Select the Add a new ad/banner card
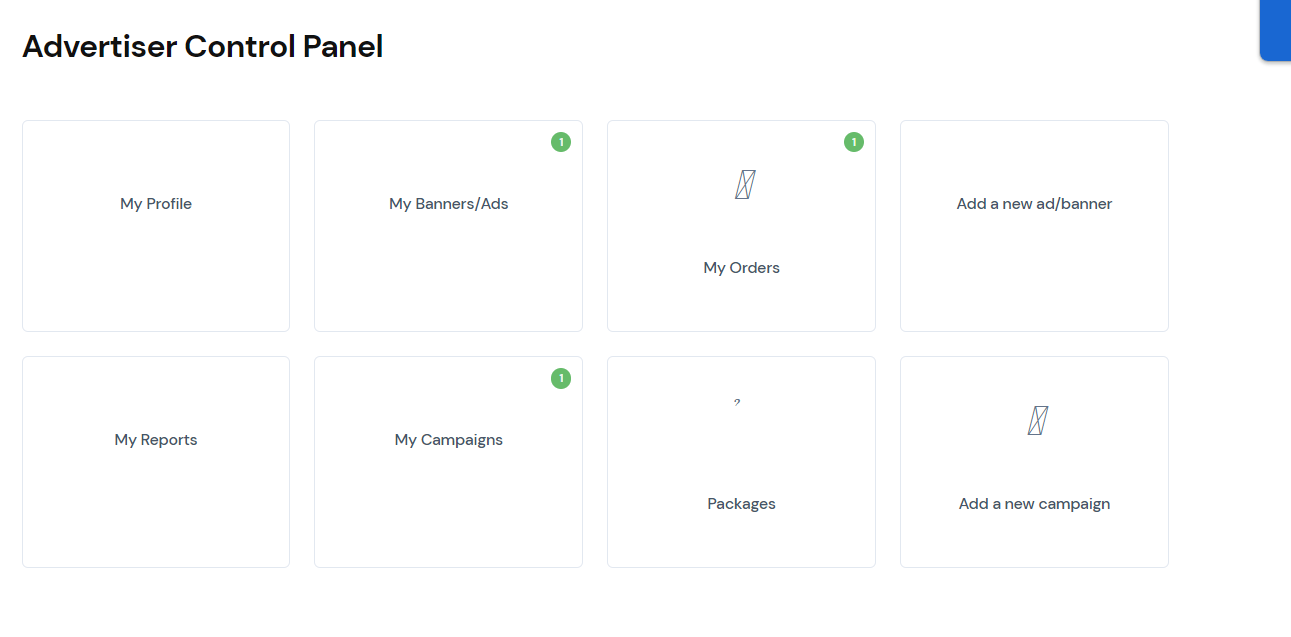 click(1034, 226)
